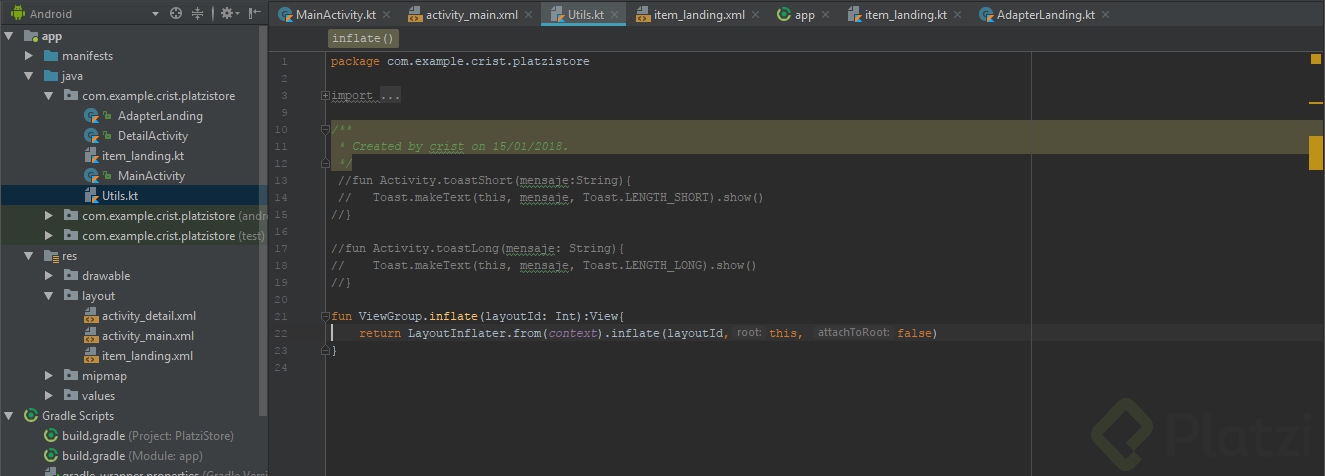Collapse the first com.example.crist.platzistore package

(49, 96)
